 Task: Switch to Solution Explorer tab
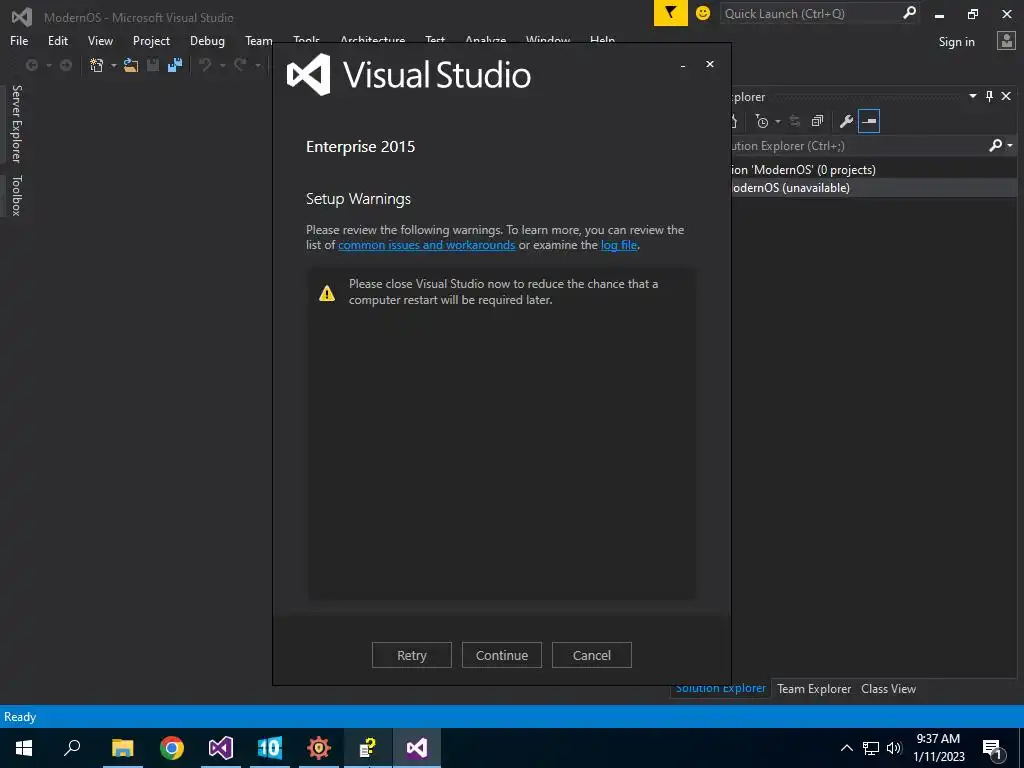(x=720, y=688)
